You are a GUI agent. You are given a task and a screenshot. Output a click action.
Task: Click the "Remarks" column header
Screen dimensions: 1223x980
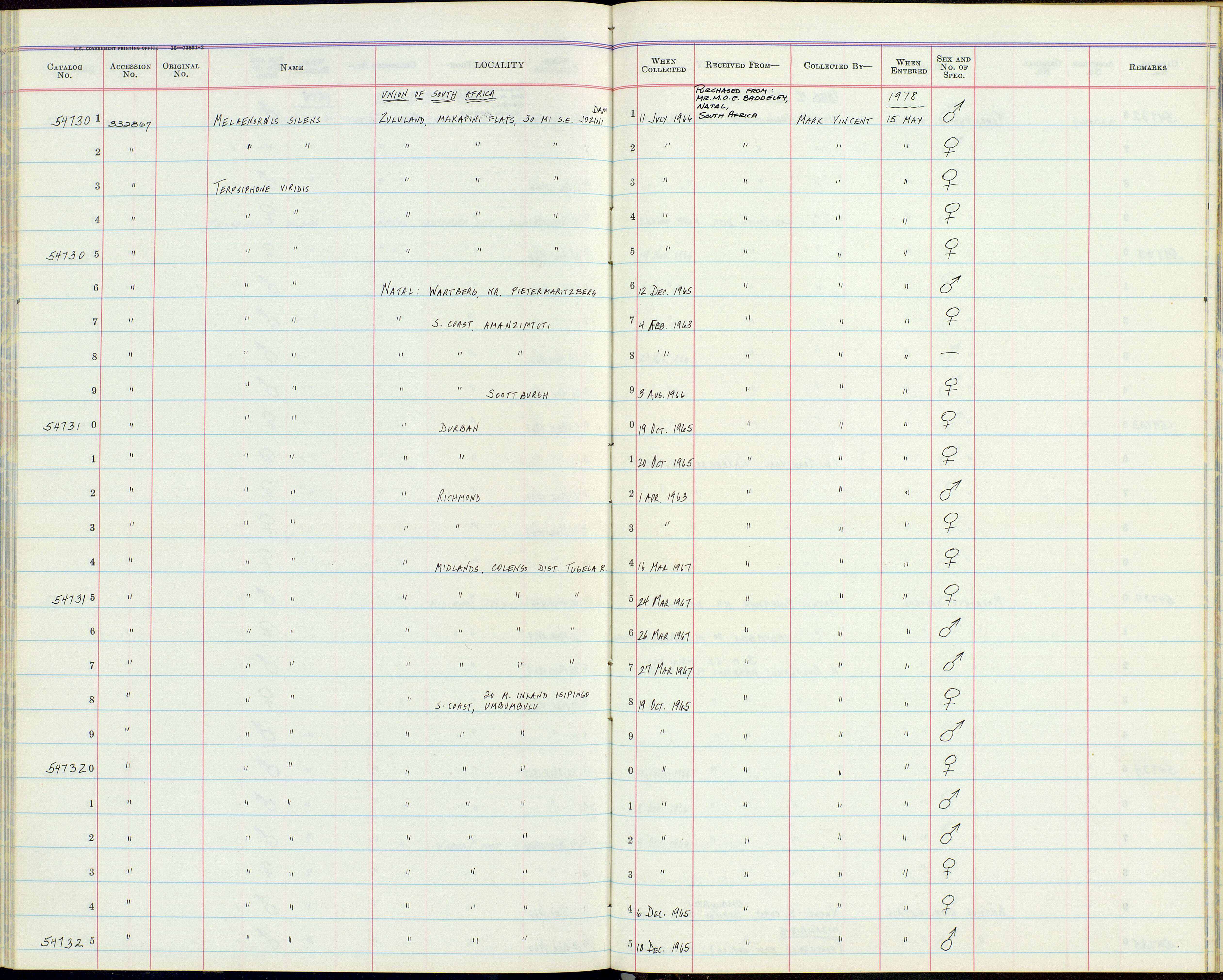1147,67
